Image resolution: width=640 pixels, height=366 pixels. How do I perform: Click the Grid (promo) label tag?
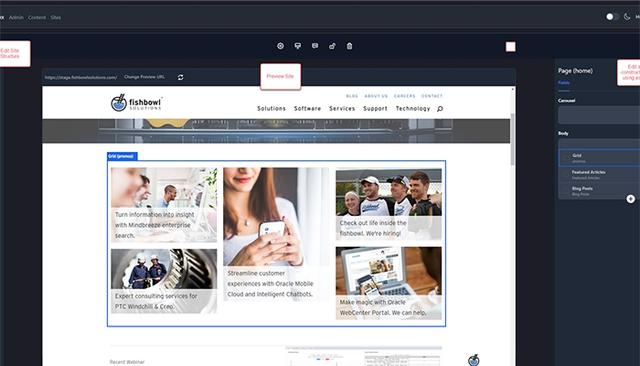(122, 156)
